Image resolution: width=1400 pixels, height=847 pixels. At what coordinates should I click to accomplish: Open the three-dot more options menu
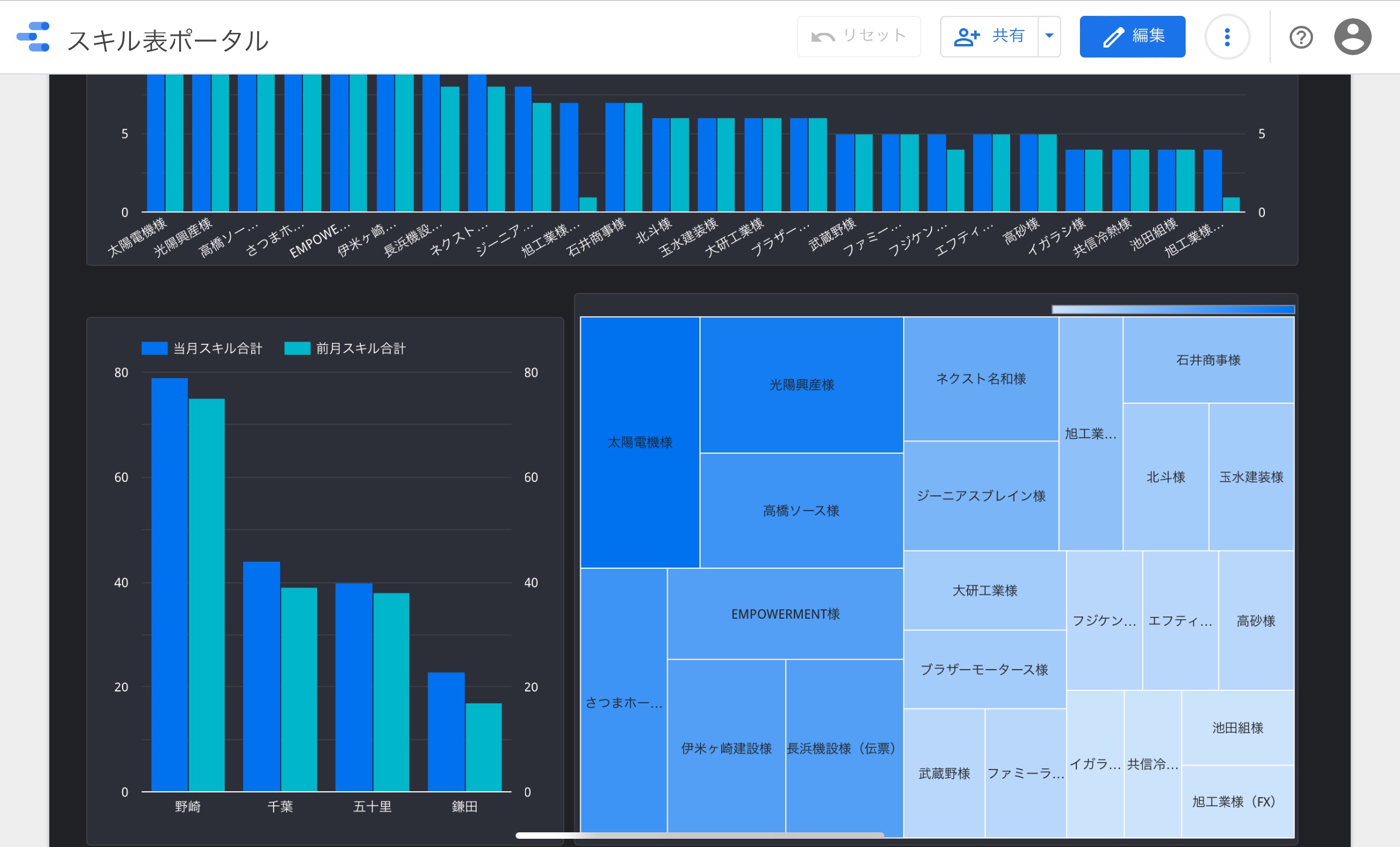[1227, 37]
